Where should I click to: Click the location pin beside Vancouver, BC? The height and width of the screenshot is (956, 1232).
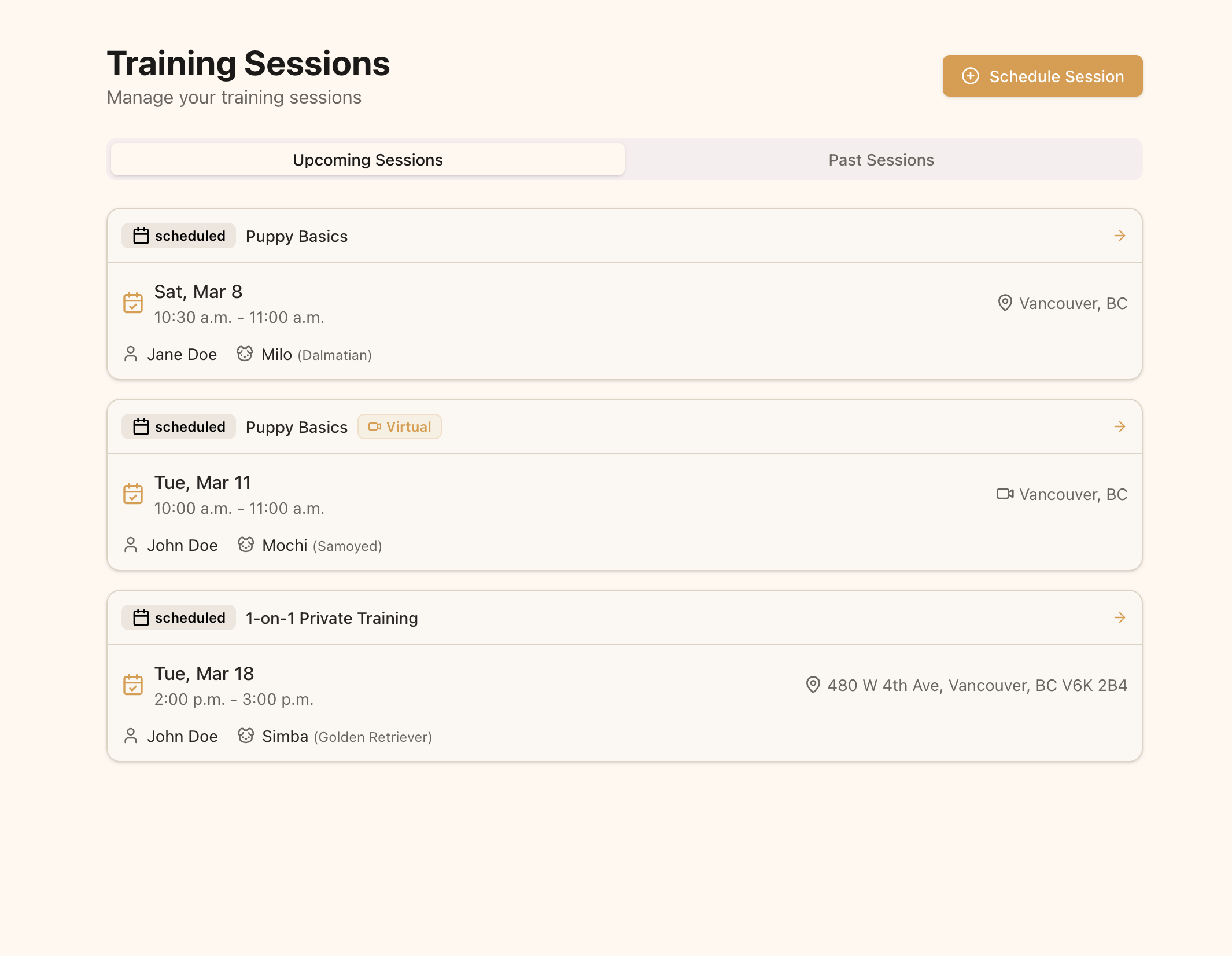[x=1004, y=303]
